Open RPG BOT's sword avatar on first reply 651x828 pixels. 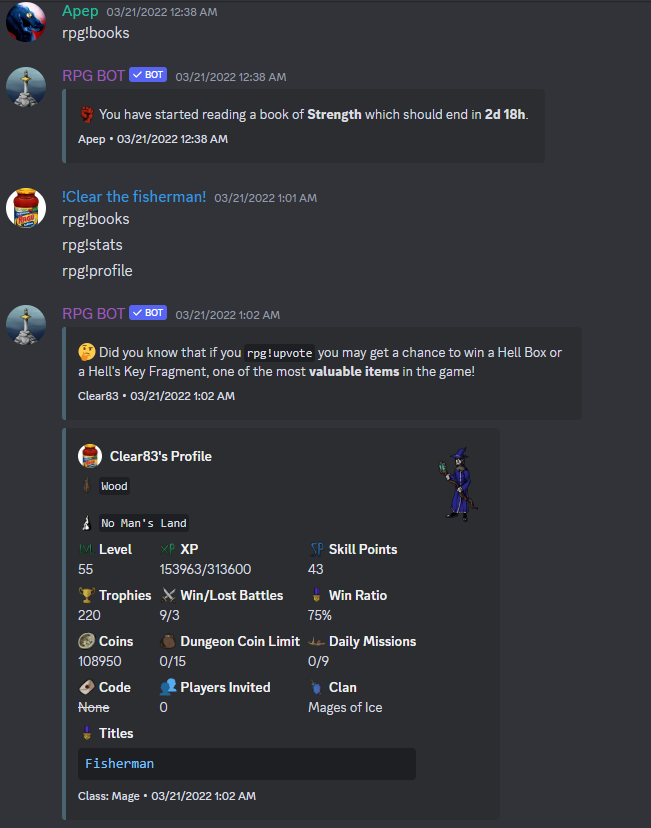click(x=26, y=87)
